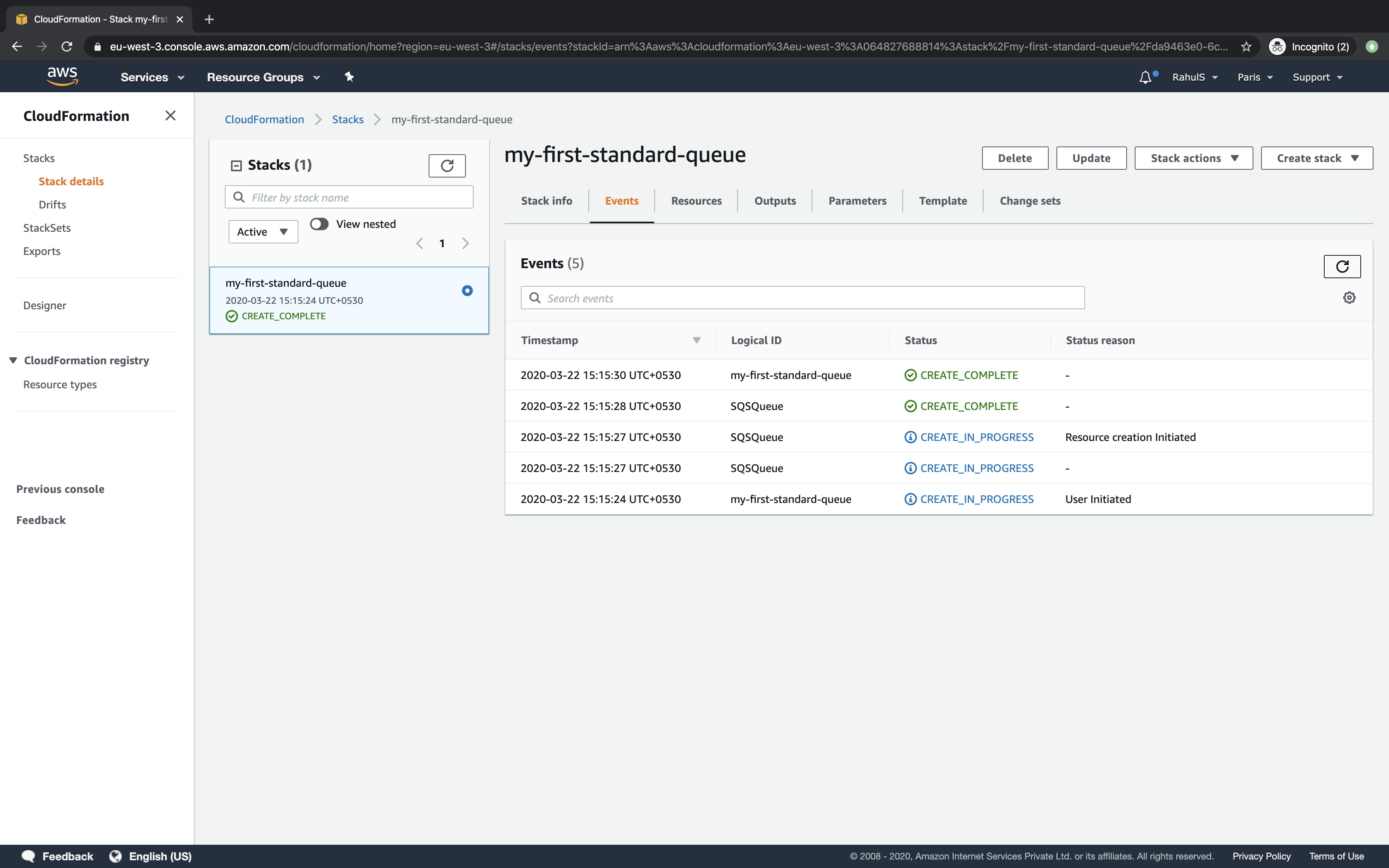Open the Stack actions dropdown
Viewport: 1389px width, 868px height.
tap(1193, 158)
